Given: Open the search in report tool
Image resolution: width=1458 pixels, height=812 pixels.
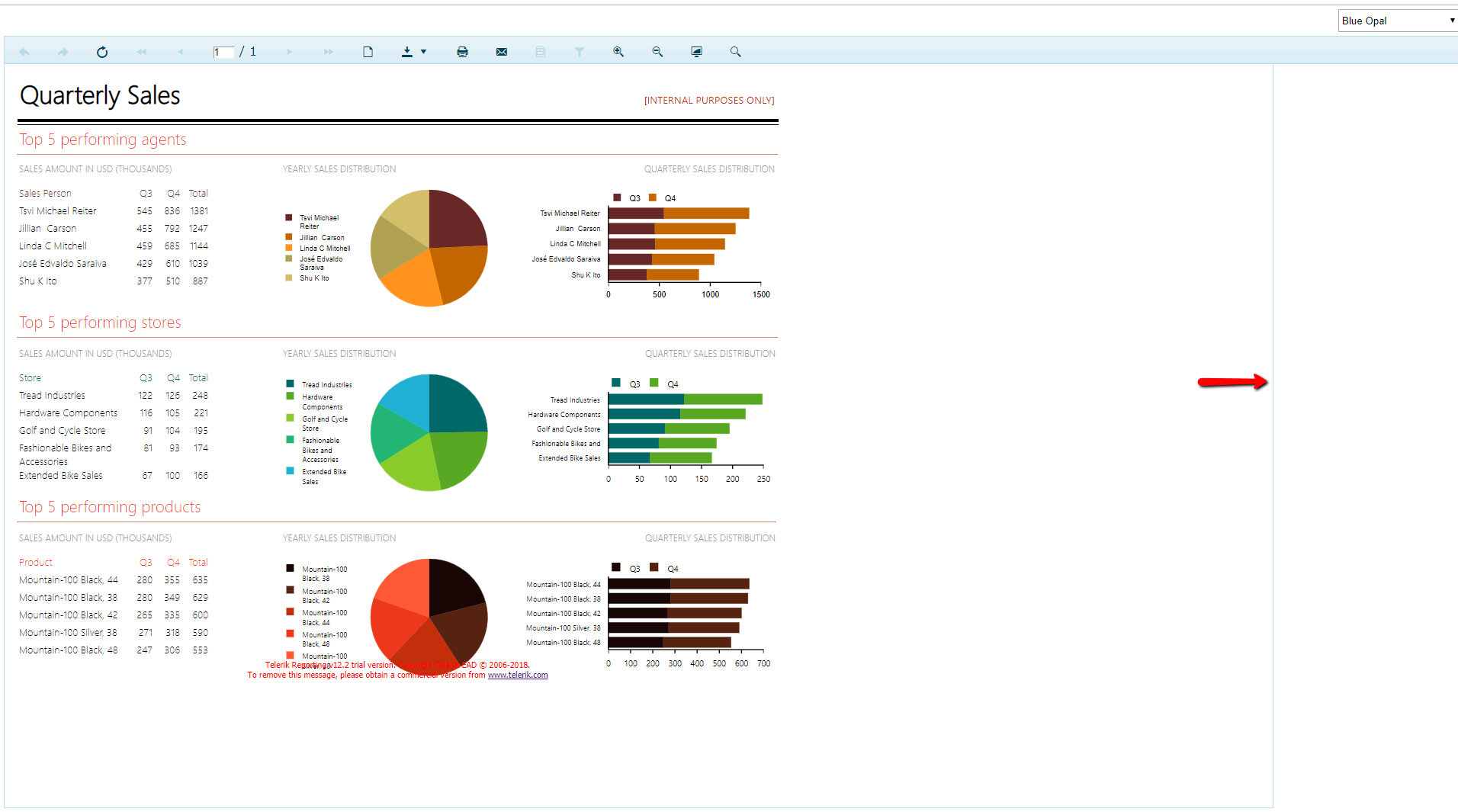Looking at the screenshot, I should tap(735, 52).
